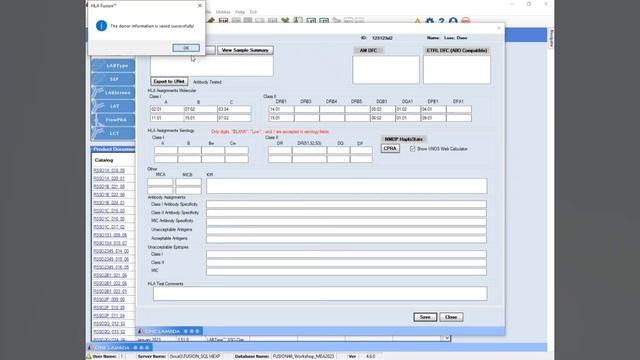Viewport: 640px width, 360px height.
Task: Open the dropdown arrow in bottom table row
Action: tap(447, 338)
